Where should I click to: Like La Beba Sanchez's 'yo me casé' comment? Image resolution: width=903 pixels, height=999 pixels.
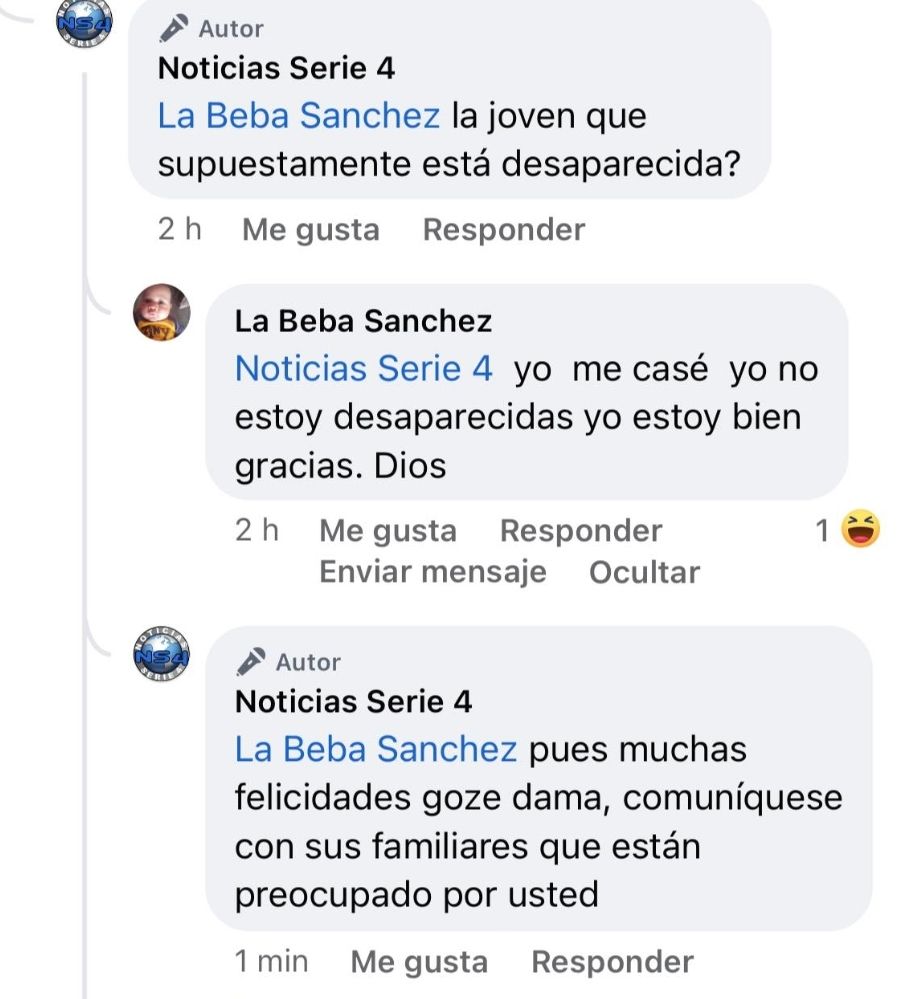388,531
